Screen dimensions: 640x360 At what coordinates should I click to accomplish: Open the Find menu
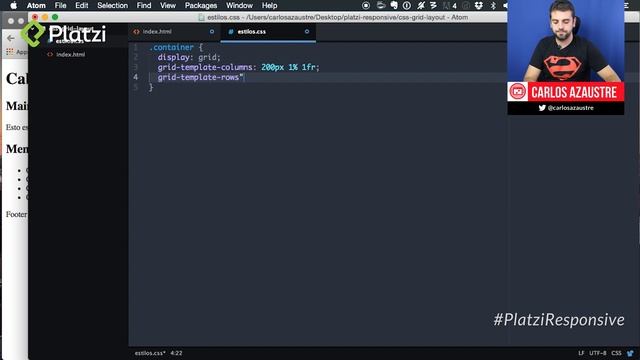tap(144, 5)
